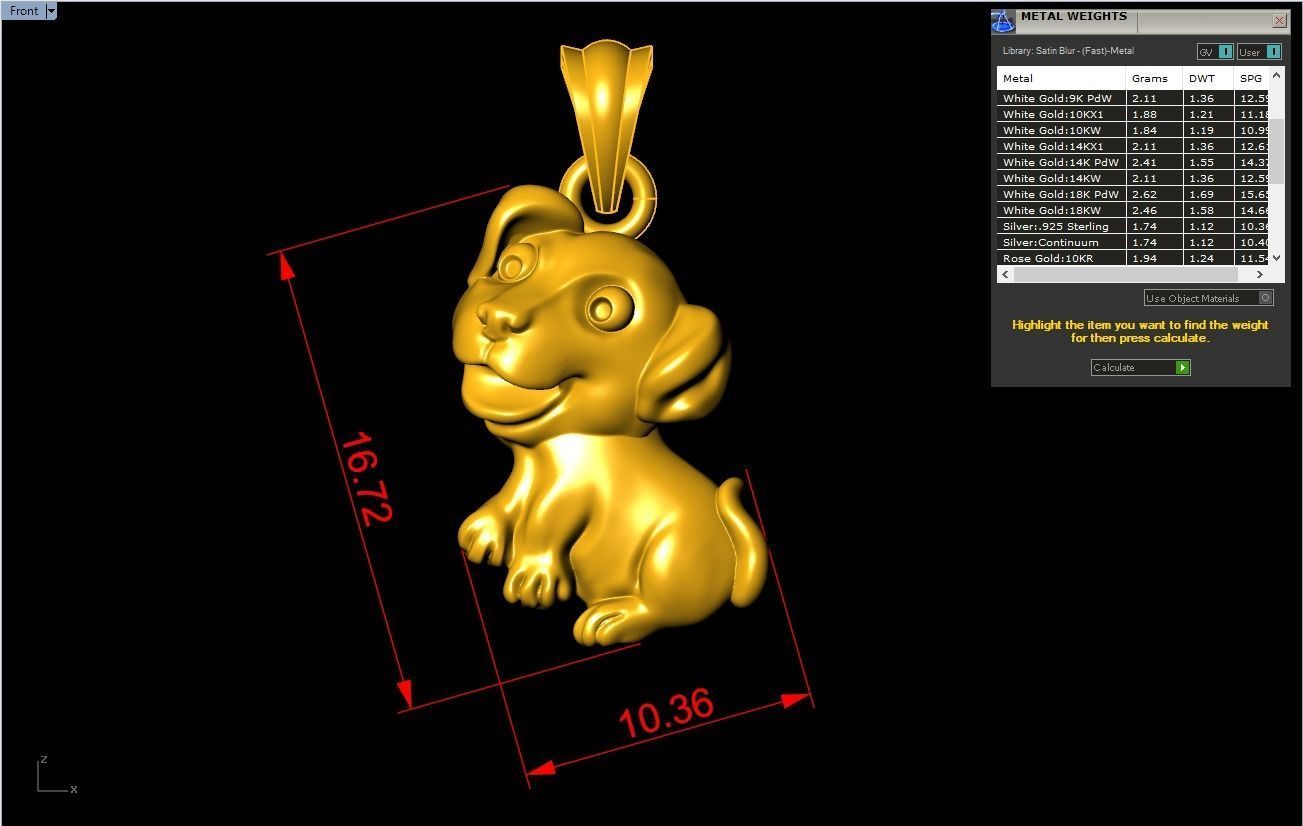The image size is (1303, 826).
Task: Click the pendant bail on the model
Action: coord(607,125)
